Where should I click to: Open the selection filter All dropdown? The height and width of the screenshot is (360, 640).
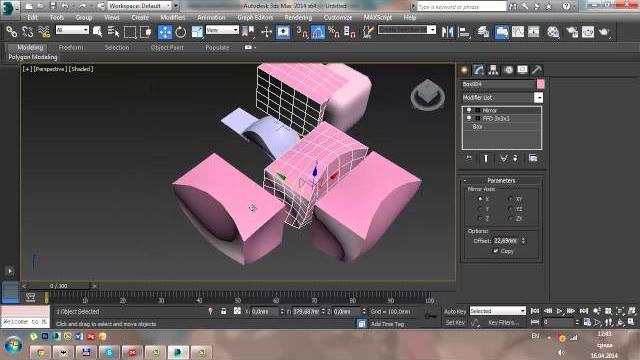point(72,30)
